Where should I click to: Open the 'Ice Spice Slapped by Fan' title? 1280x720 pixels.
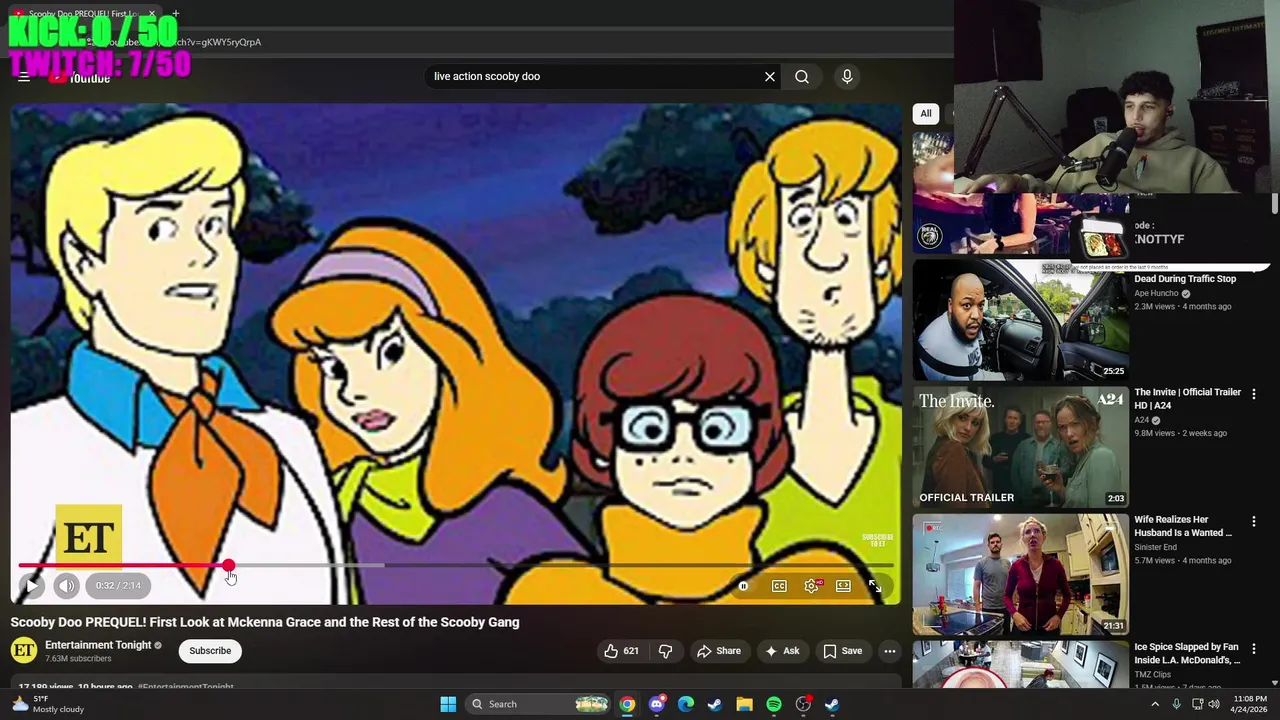click(x=1187, y=653)
